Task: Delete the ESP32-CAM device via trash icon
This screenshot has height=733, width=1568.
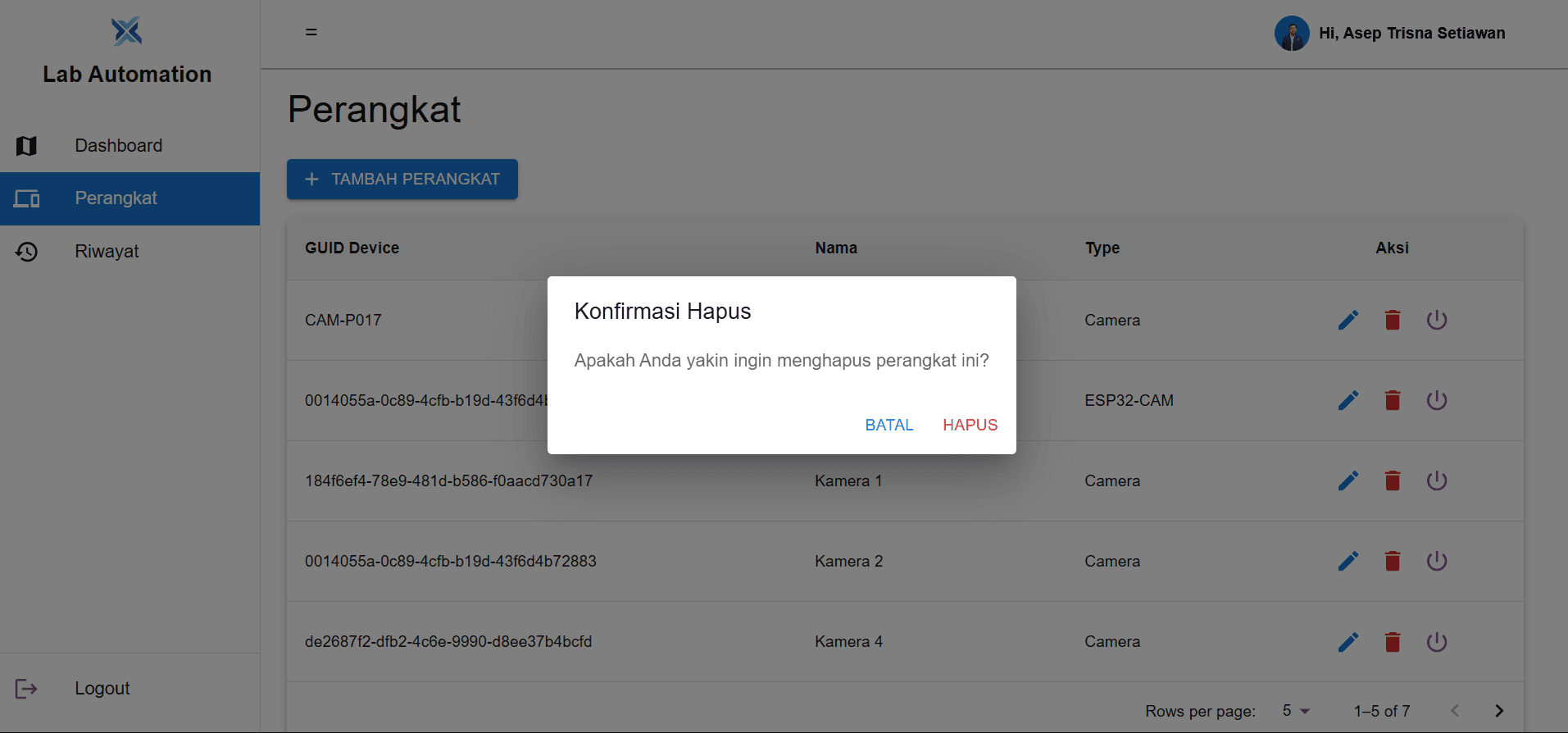Action: point(1393,400)
